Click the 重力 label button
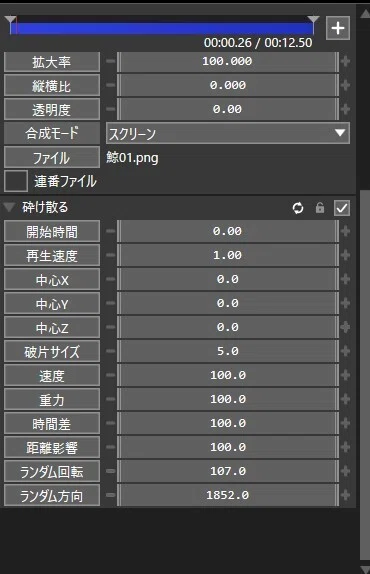Screen dimensions: 370x574 click(x=52, y=399)
